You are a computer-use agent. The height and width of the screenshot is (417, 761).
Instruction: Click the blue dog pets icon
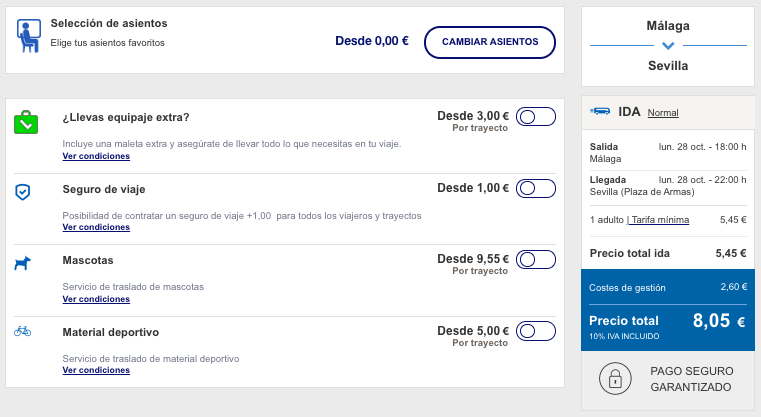click(x=22, y=263)
